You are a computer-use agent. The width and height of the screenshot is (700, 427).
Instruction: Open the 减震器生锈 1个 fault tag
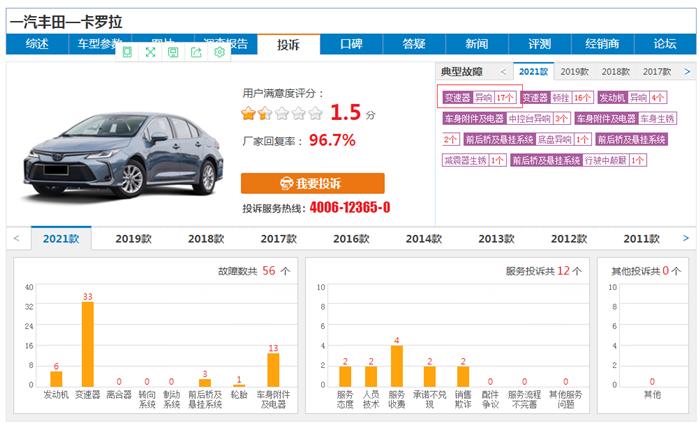(x=474, y=160)
